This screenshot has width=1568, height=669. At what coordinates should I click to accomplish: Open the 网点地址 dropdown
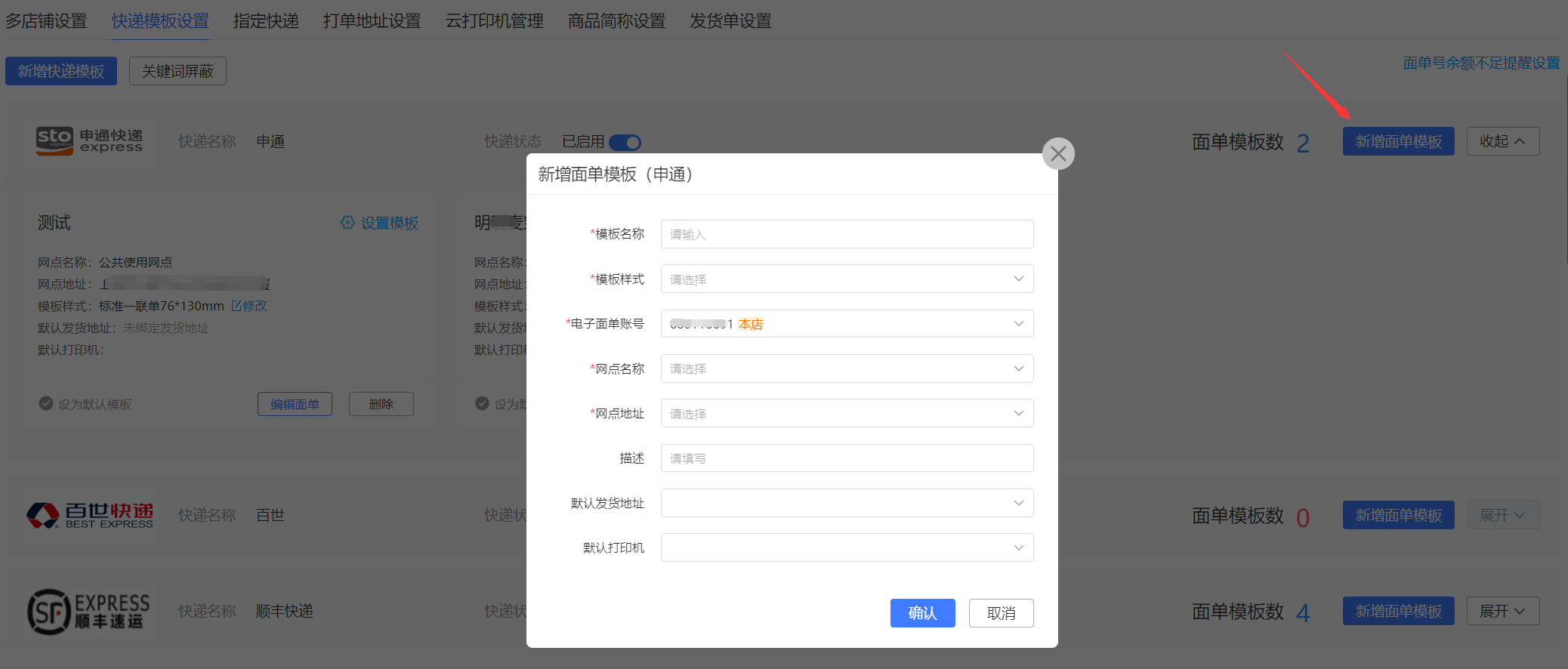tap(847, 413)
